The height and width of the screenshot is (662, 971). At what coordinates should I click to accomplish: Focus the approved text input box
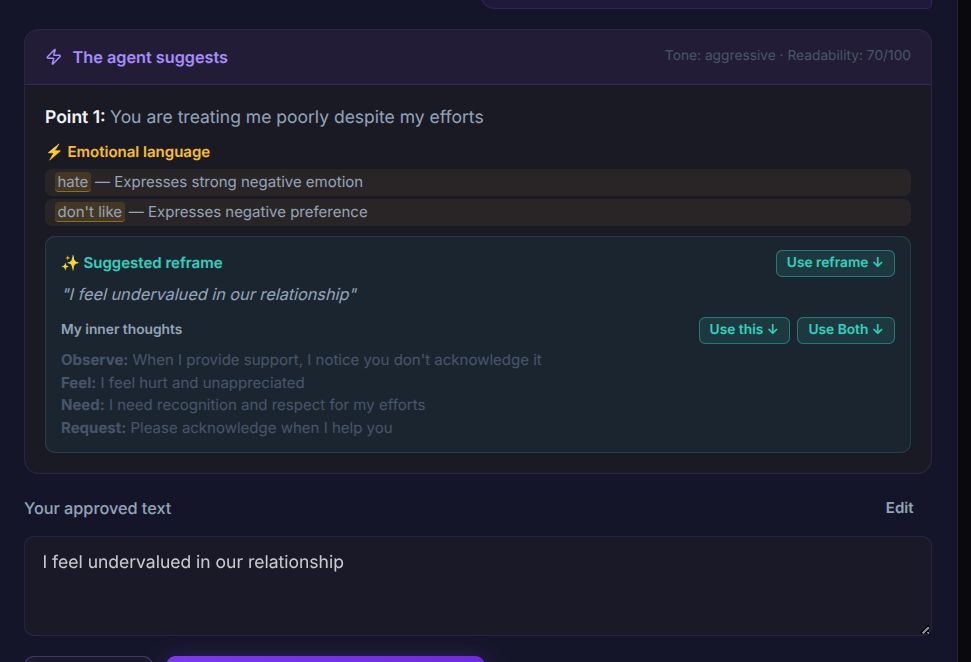click(x=477, y=586)
